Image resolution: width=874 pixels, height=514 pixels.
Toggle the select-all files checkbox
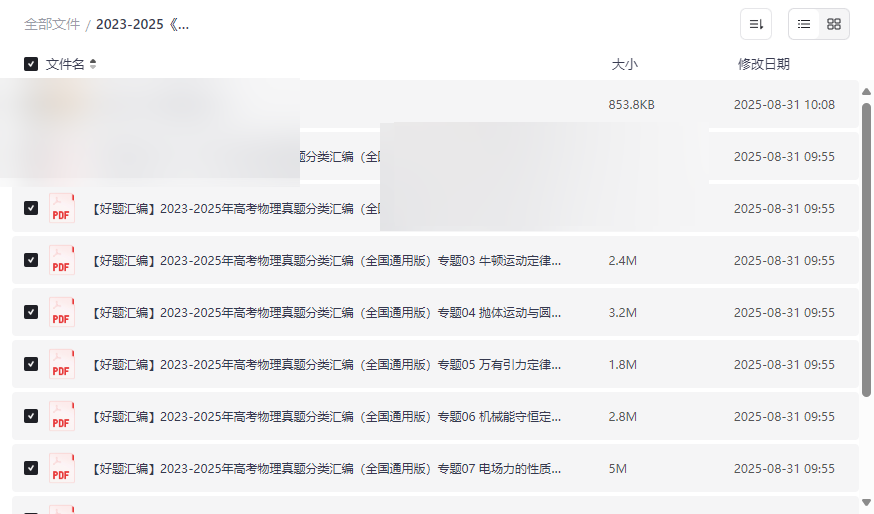click(x=31, y=64)
